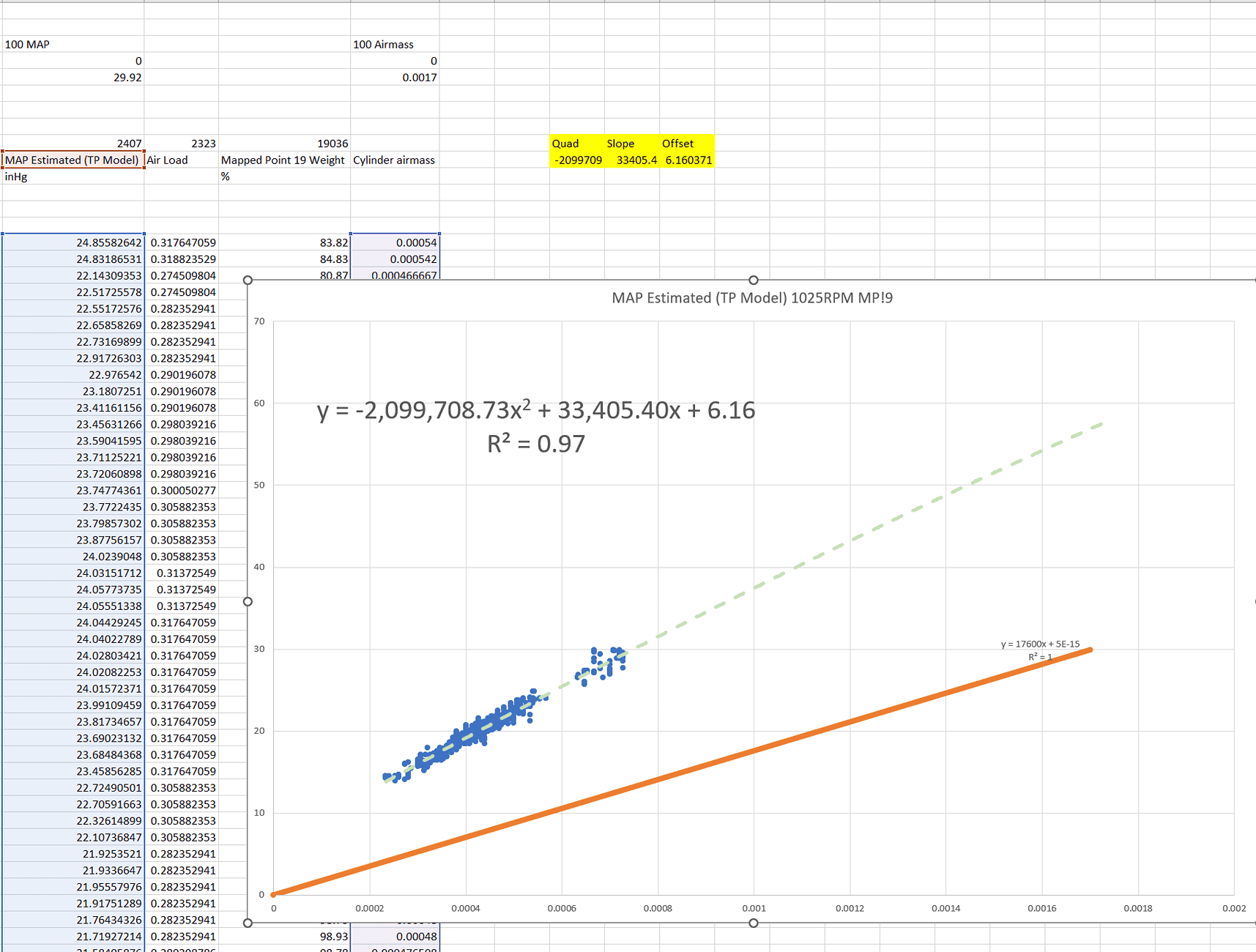Screen dimensions: 1256x952
Task: Click the 'Cylinder airmass' header cell
Action: click(395, 160)
